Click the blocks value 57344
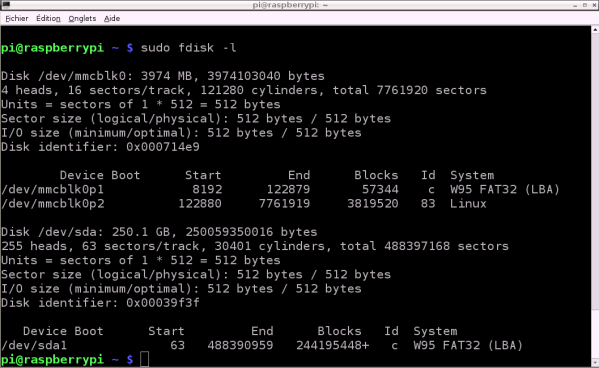This screenshot has height=368, width=599. pyautogui.click(x=380, y=190)
